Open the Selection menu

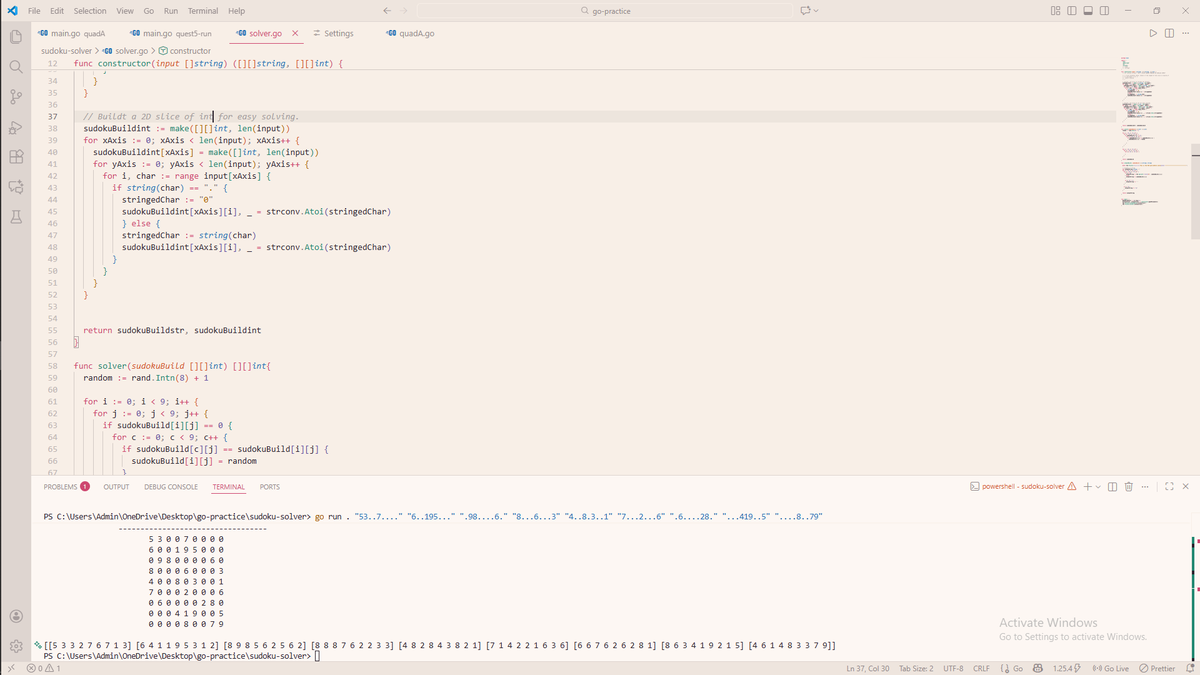90,11
